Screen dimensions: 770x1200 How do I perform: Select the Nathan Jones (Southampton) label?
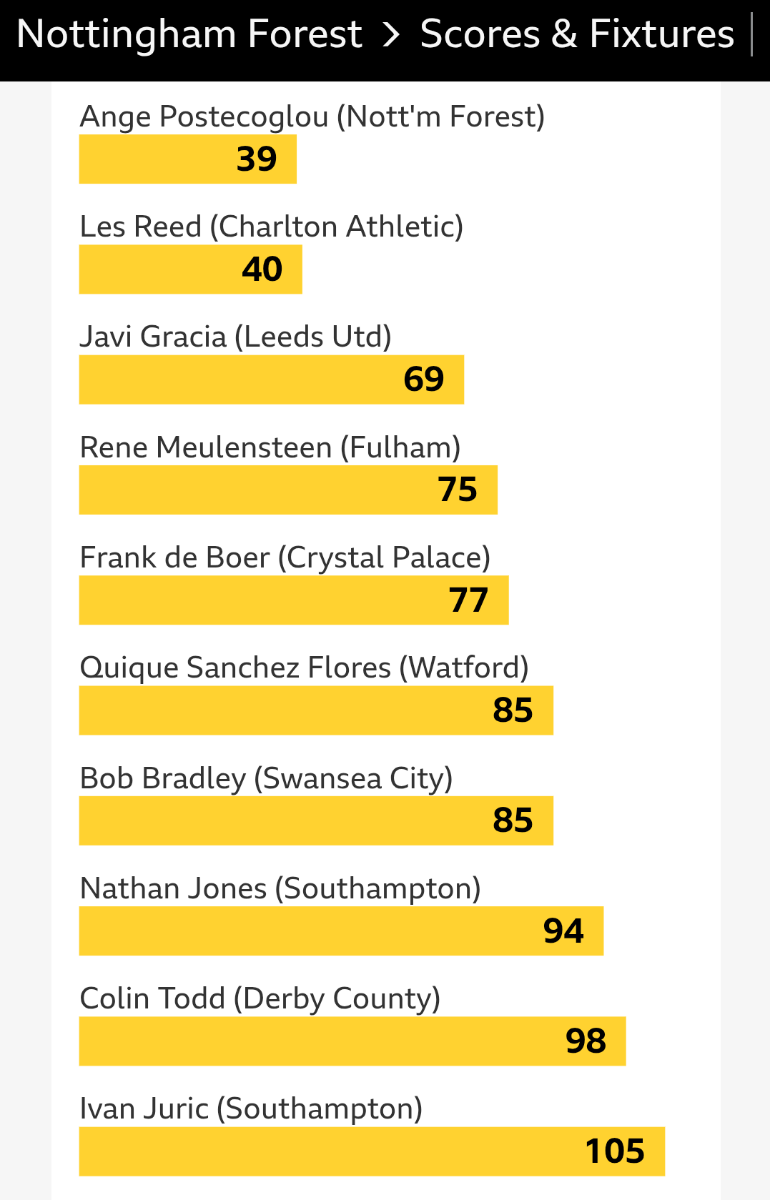coord(280,888)
